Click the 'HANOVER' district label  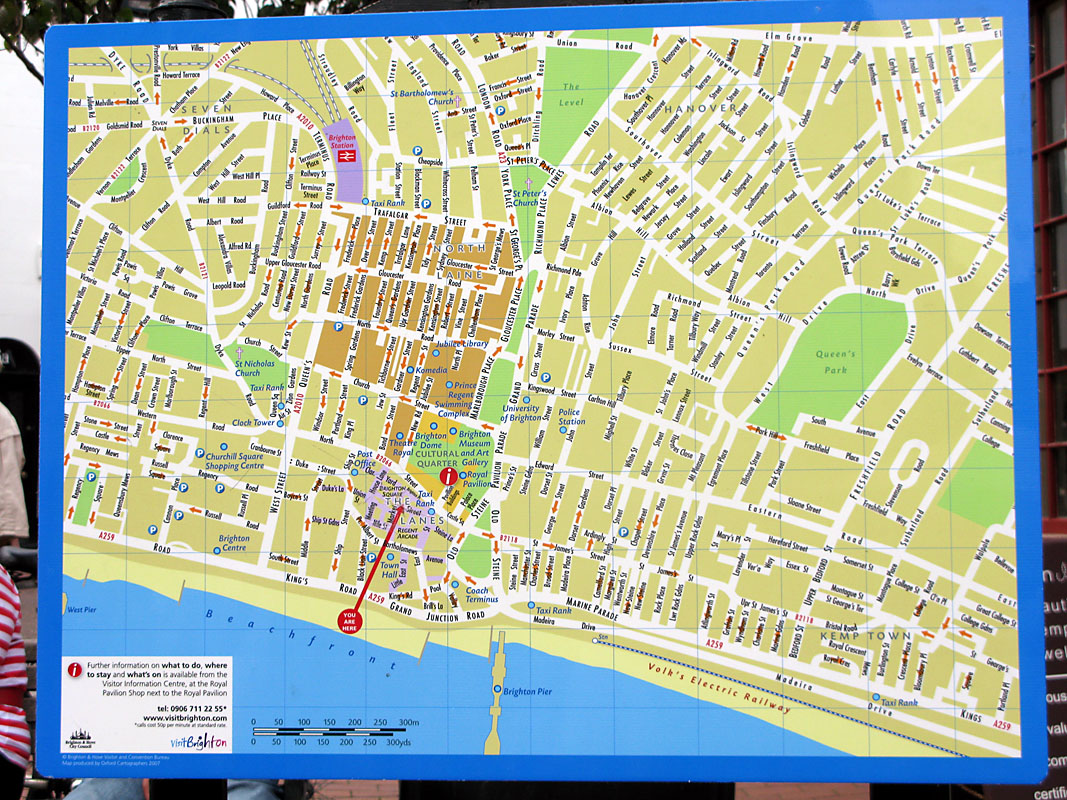pos(701,107)
